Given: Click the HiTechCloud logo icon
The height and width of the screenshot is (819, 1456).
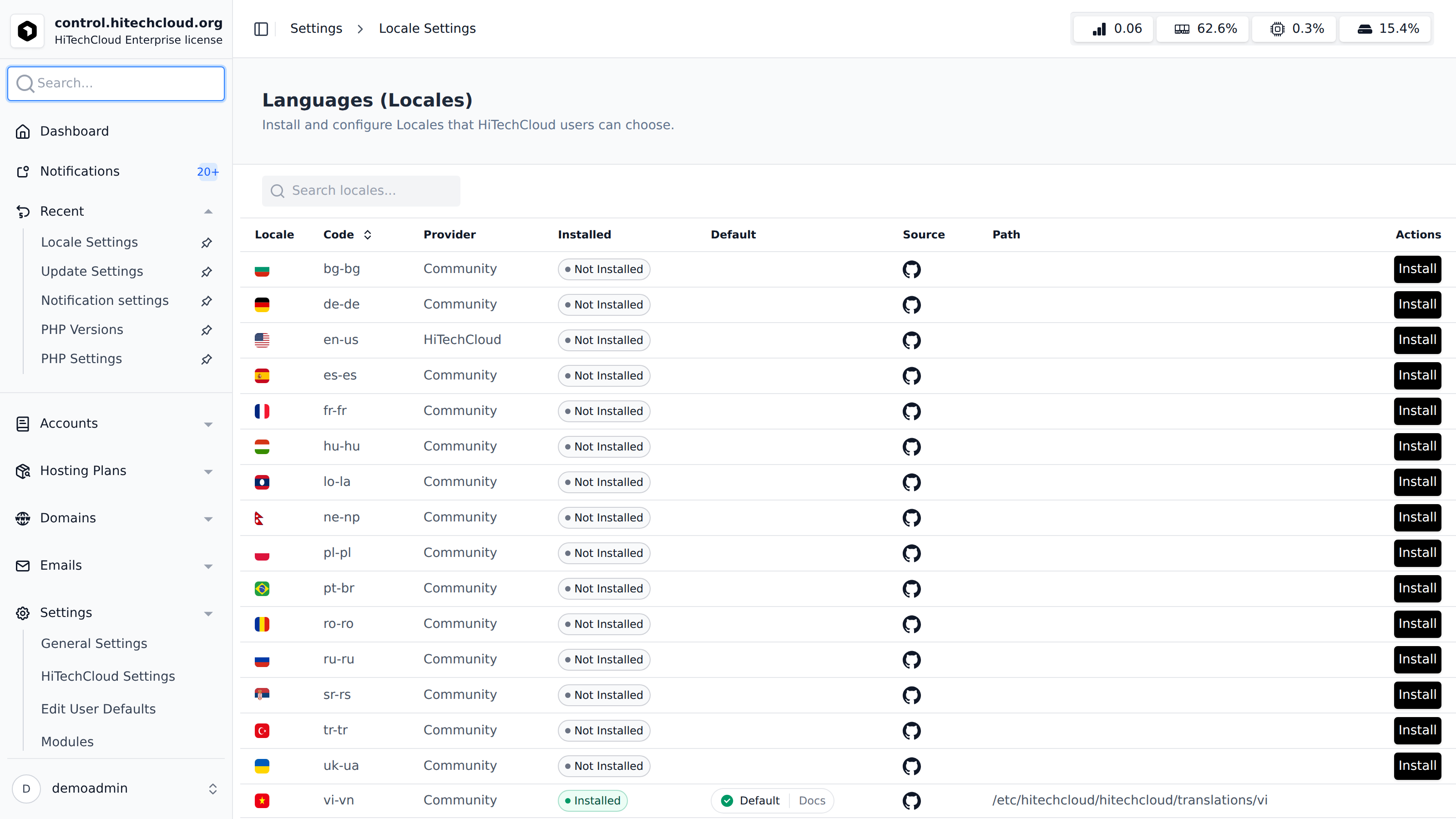Looking at the screenshot, I should [x=27, y=30].
